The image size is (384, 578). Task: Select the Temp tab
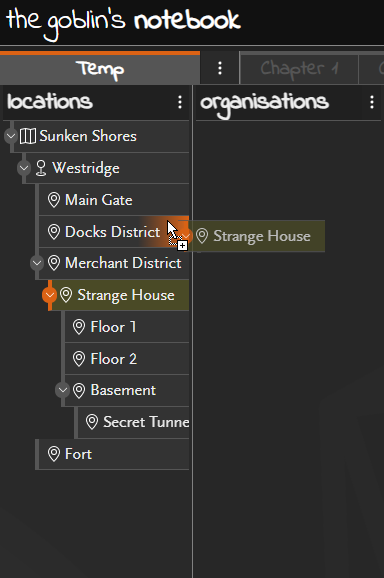click(100, 69)
